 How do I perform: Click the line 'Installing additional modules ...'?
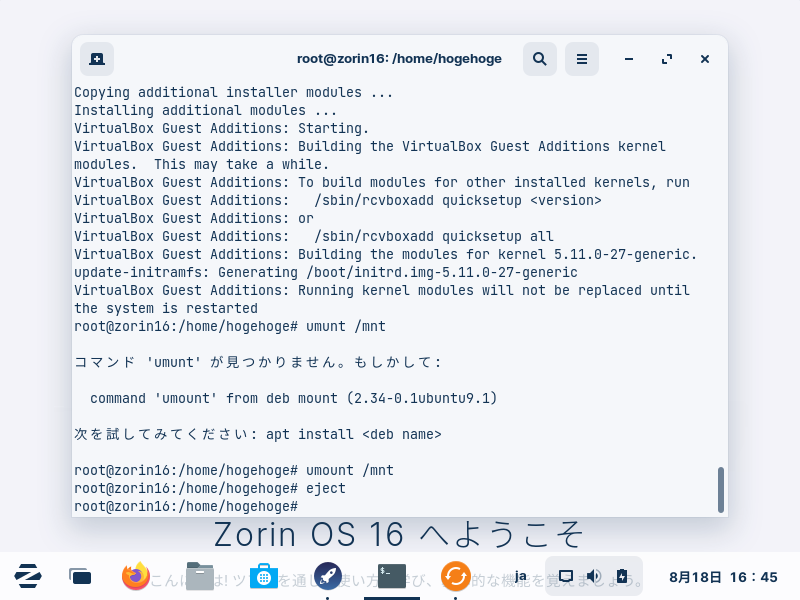tap(206, 110)
